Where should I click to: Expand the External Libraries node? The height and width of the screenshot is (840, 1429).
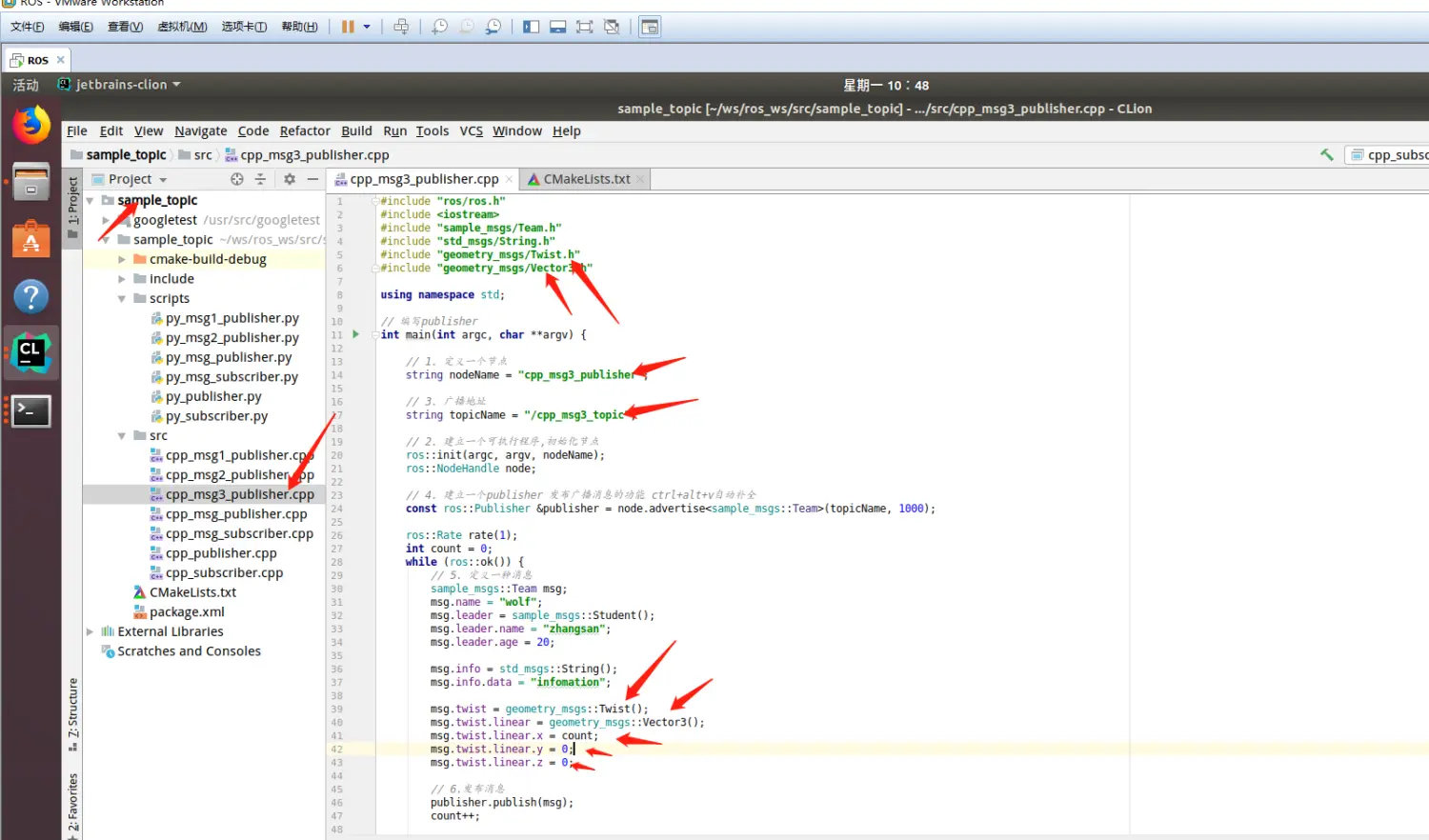click(90, 631)
